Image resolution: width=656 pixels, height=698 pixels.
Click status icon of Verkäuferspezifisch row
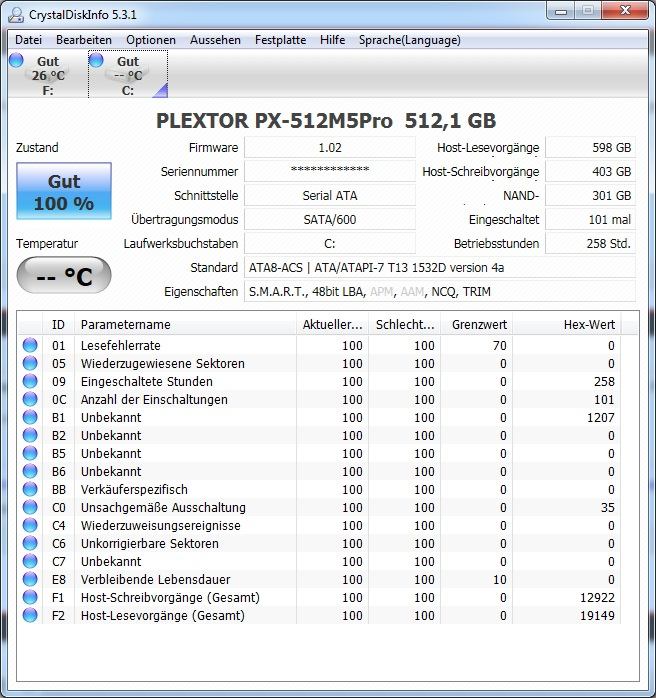(30, 489)
